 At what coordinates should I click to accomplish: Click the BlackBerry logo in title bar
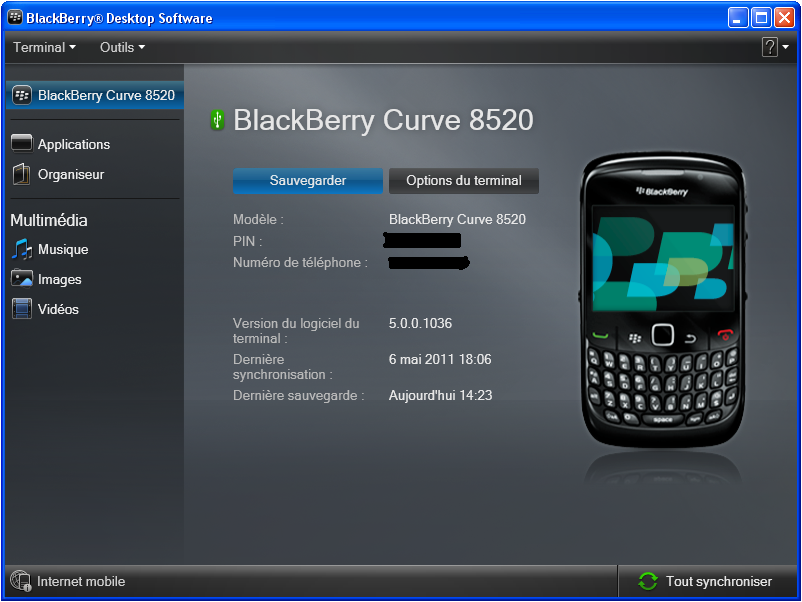pos(15,17)
